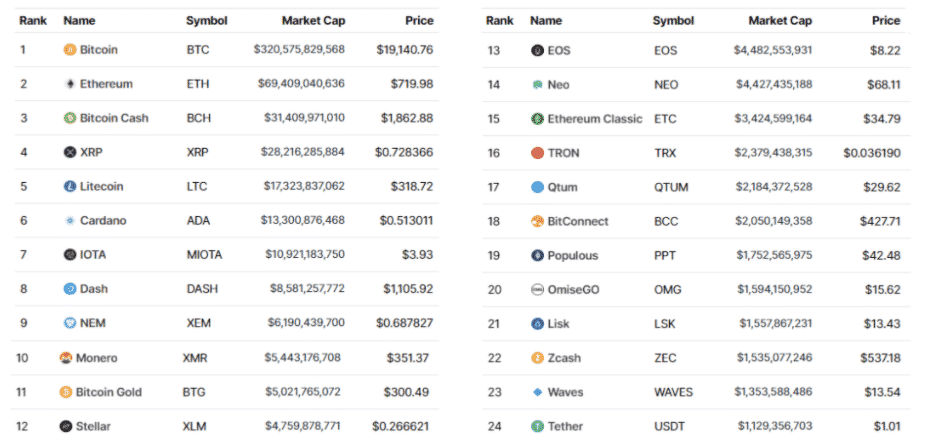This screenshot has height=447, width=937.
Task: Open the BitConnect name link
Action: [578, 221]
